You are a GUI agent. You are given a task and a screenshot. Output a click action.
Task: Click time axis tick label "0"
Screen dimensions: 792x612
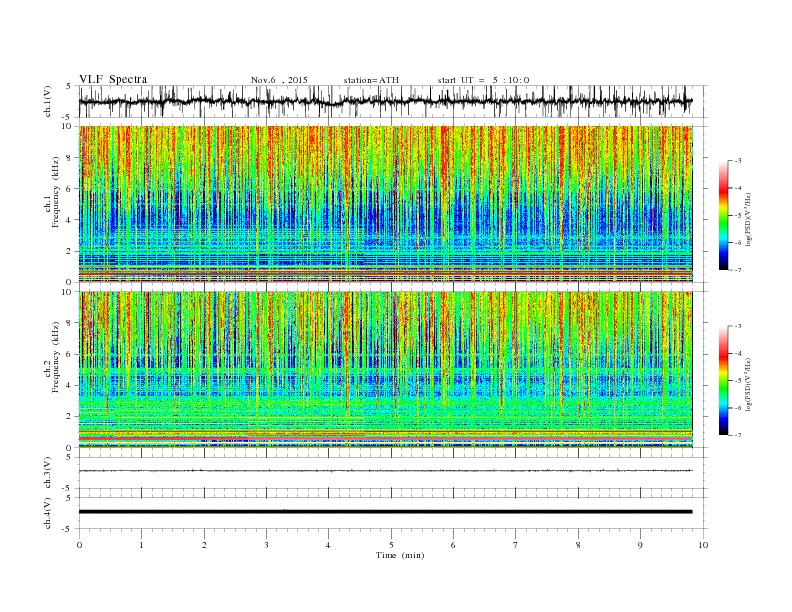click(x=79, y=545)
